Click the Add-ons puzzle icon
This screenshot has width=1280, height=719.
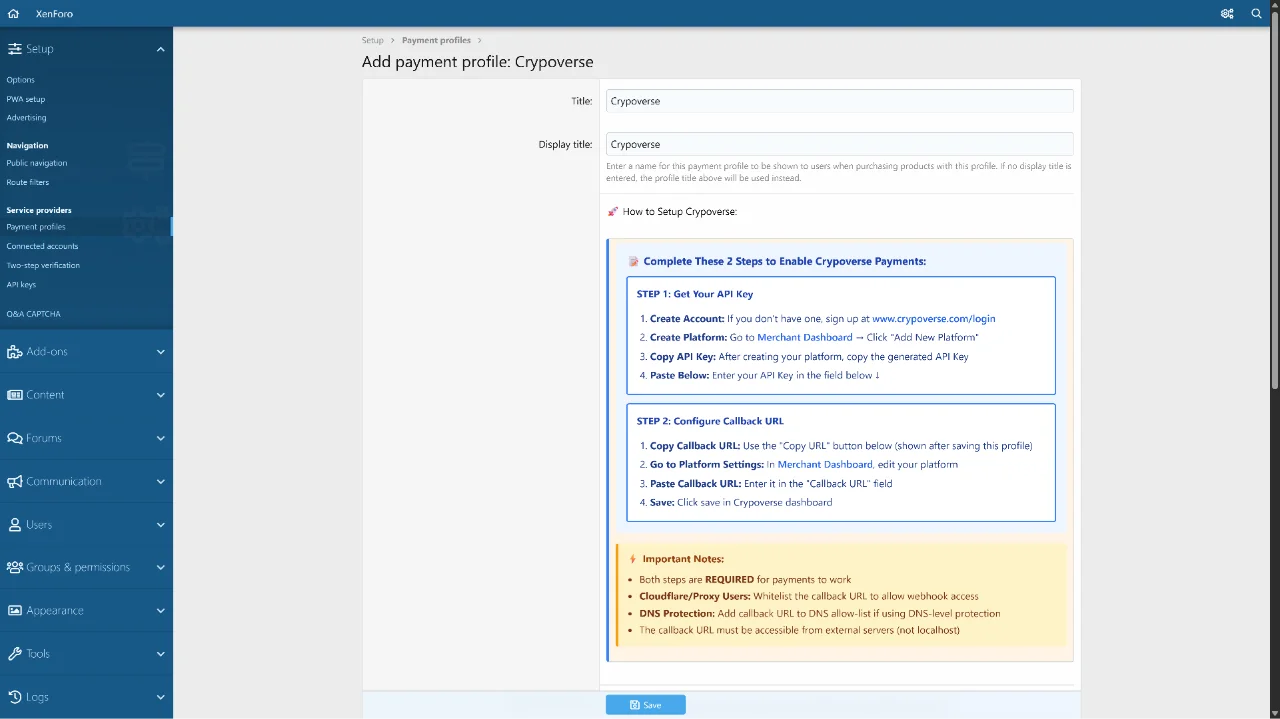click(15, 352)
